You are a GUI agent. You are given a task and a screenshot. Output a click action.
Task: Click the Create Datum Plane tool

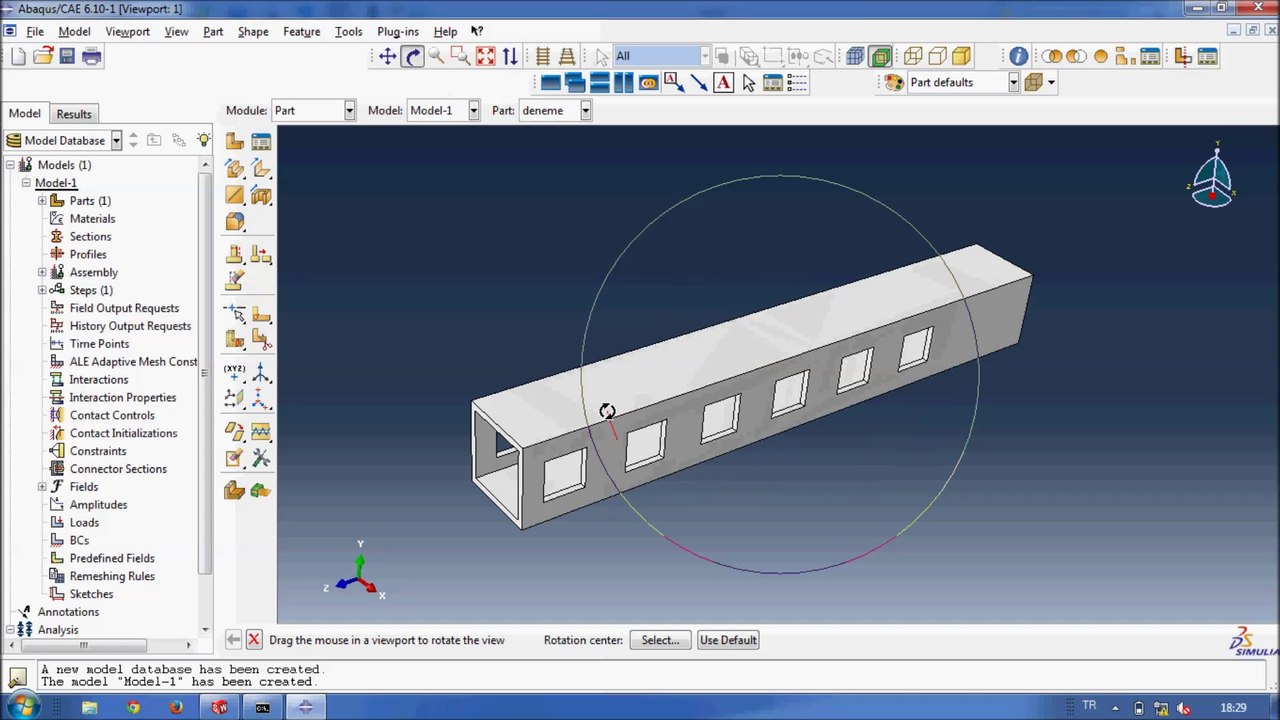coord(235,398)
